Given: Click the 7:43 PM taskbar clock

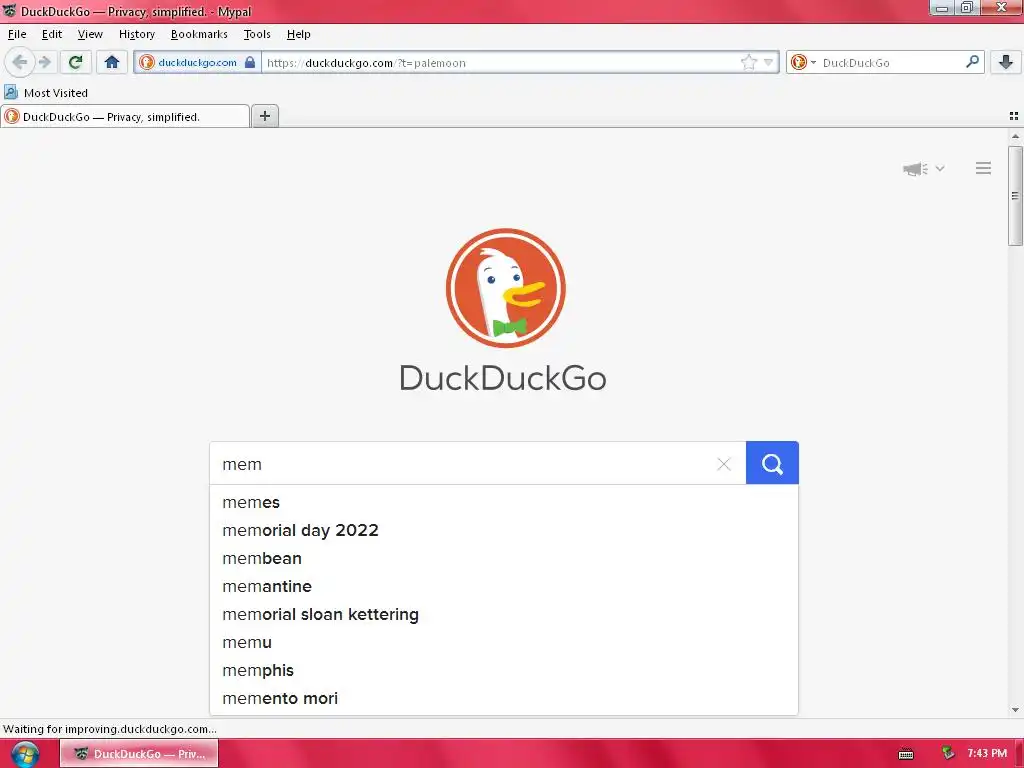Looking at the screenshot, I should [x=987, y=753].
